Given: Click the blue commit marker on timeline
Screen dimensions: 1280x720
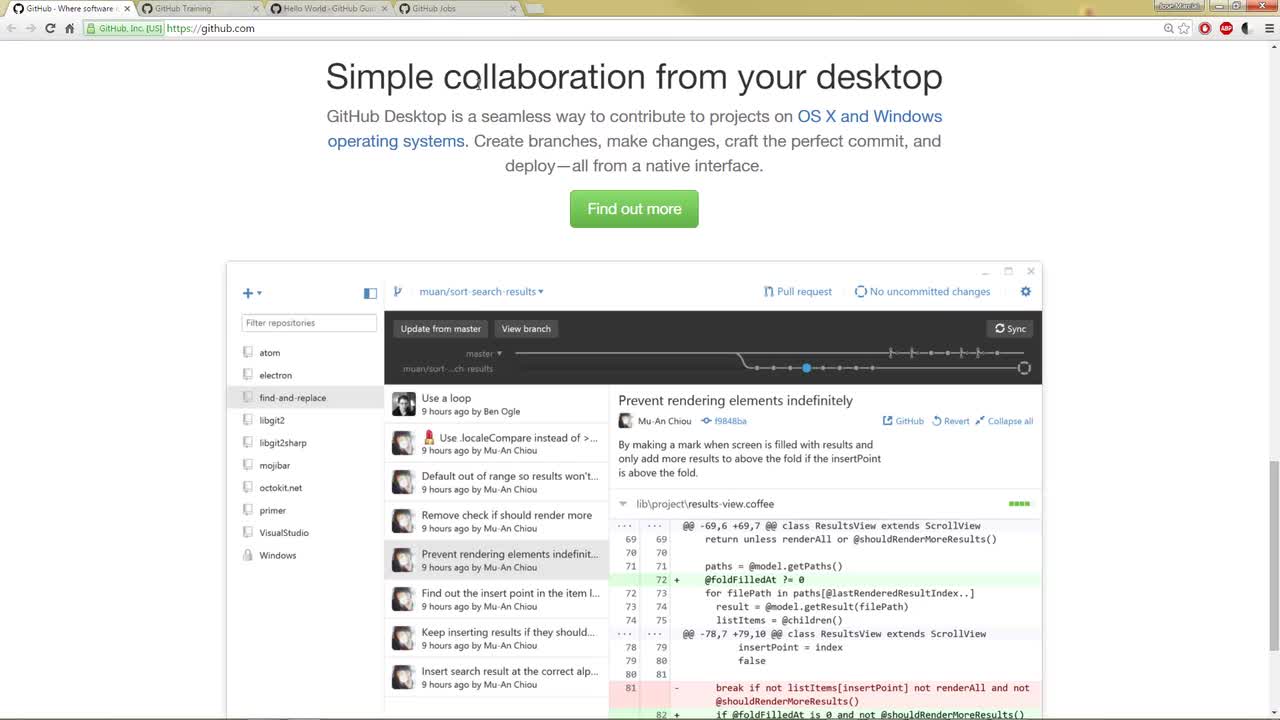Looking at the screenshot, I should click(x=806, y=368).
